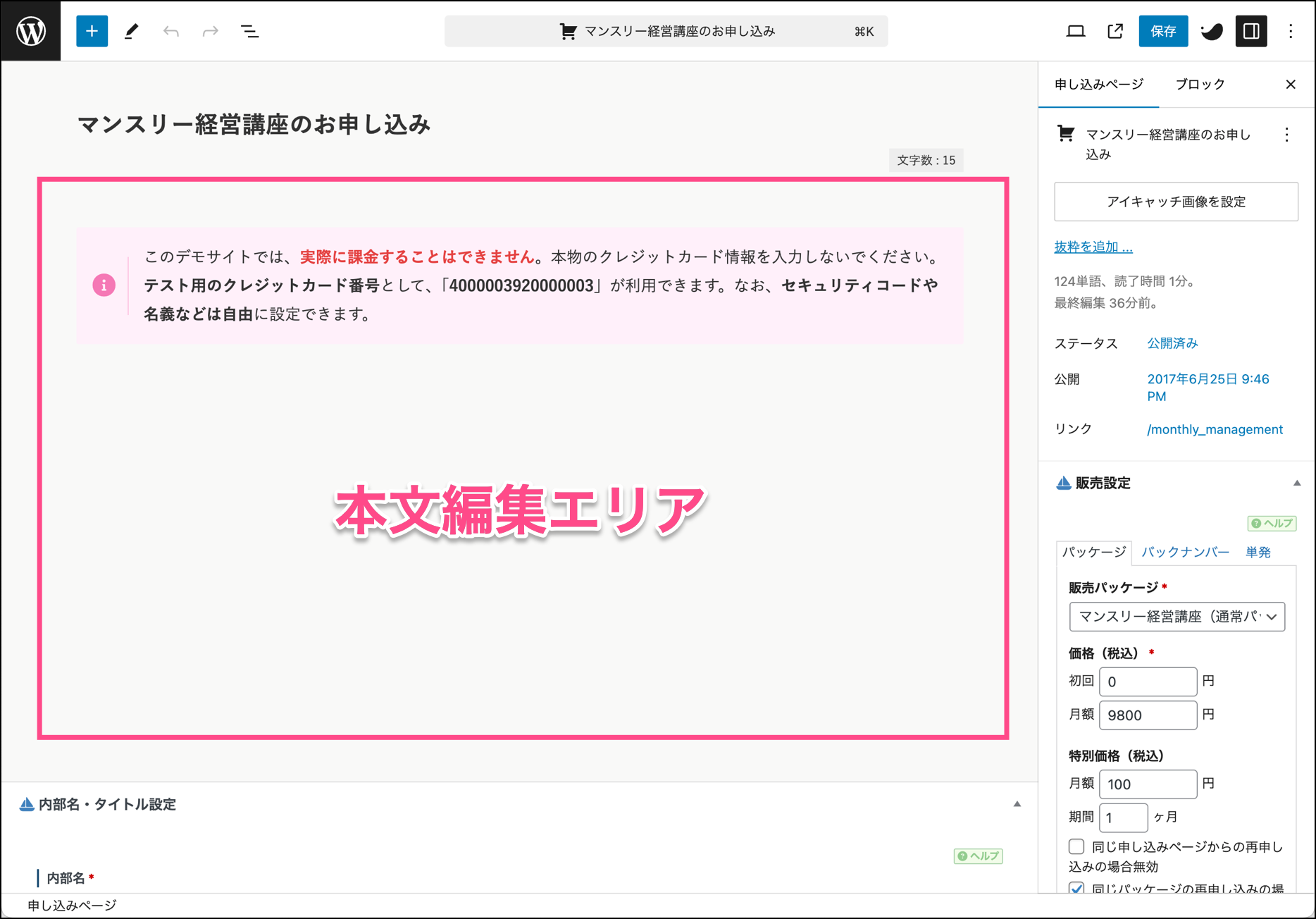The height and width of the screenshot is (919, 1316).
Task: Click the 抜粋を追加 link
Action: tap(1093, 247)
